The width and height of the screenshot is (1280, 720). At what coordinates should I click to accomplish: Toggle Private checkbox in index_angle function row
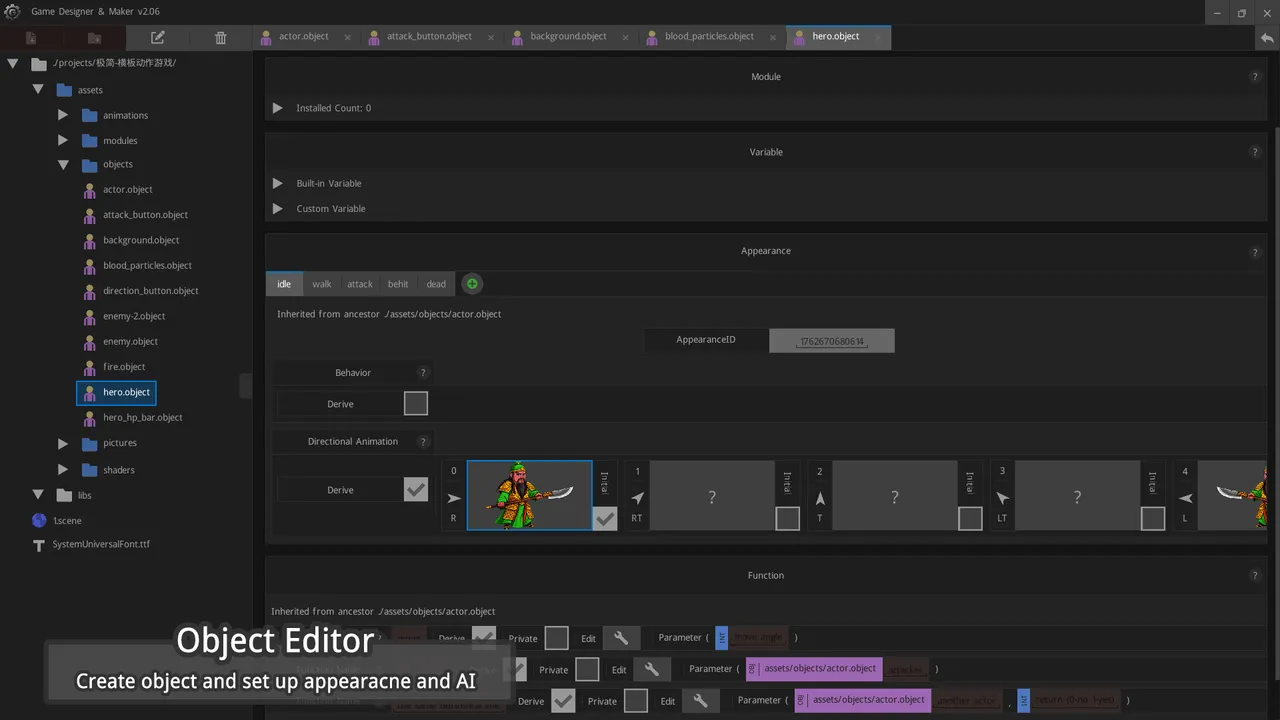(556, 638)
